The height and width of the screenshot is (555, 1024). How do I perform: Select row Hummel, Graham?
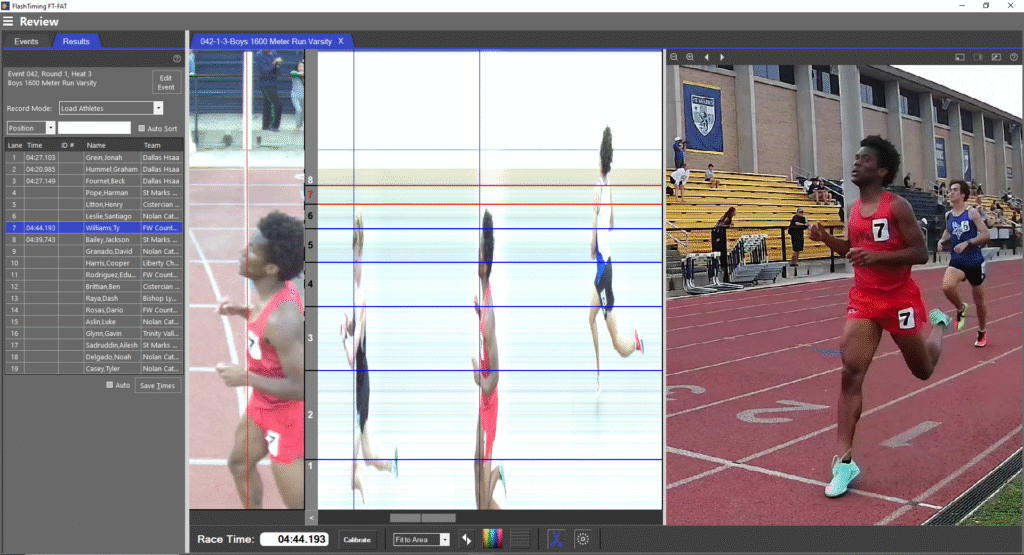pyautogui.click(x=93, y=169)
